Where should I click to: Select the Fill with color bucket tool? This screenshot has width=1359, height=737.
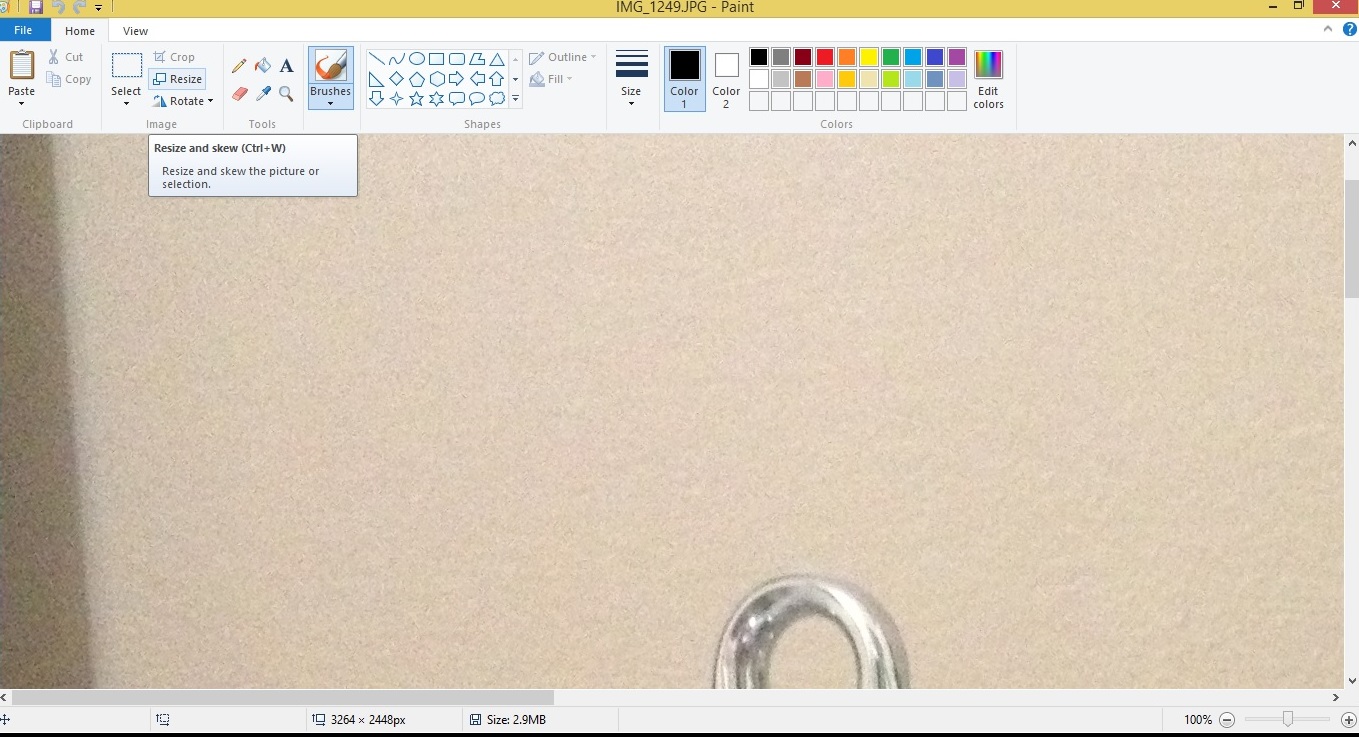click(263, 66)
